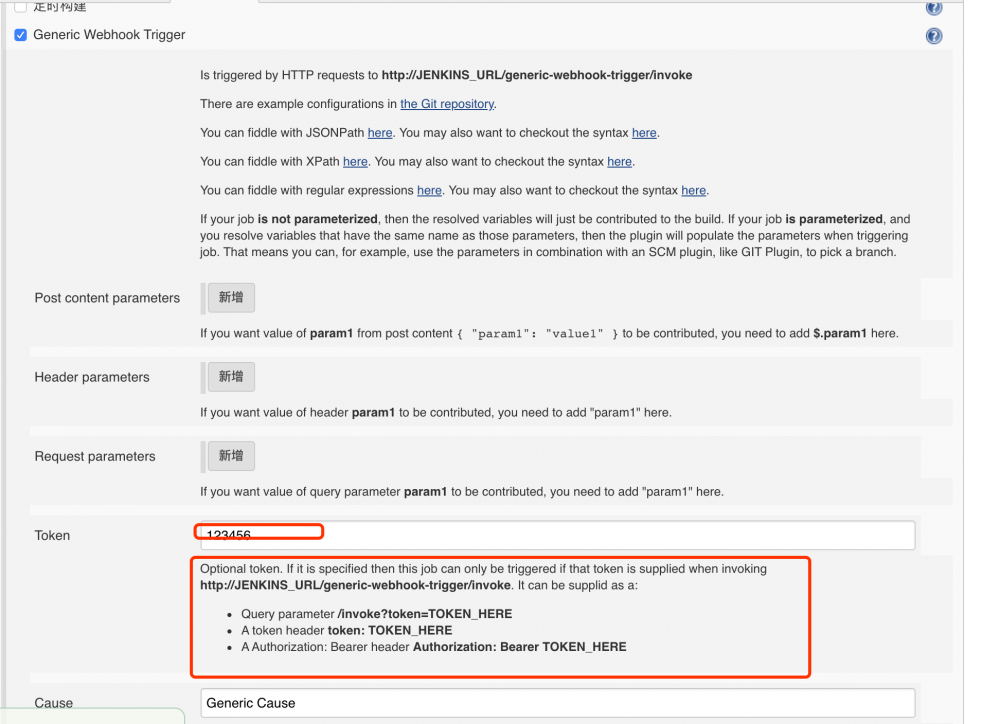Click the JSONPath fiddle "here" link
Image resolution: width=1000 pixels, height=724 pixels.
point(379,132)
